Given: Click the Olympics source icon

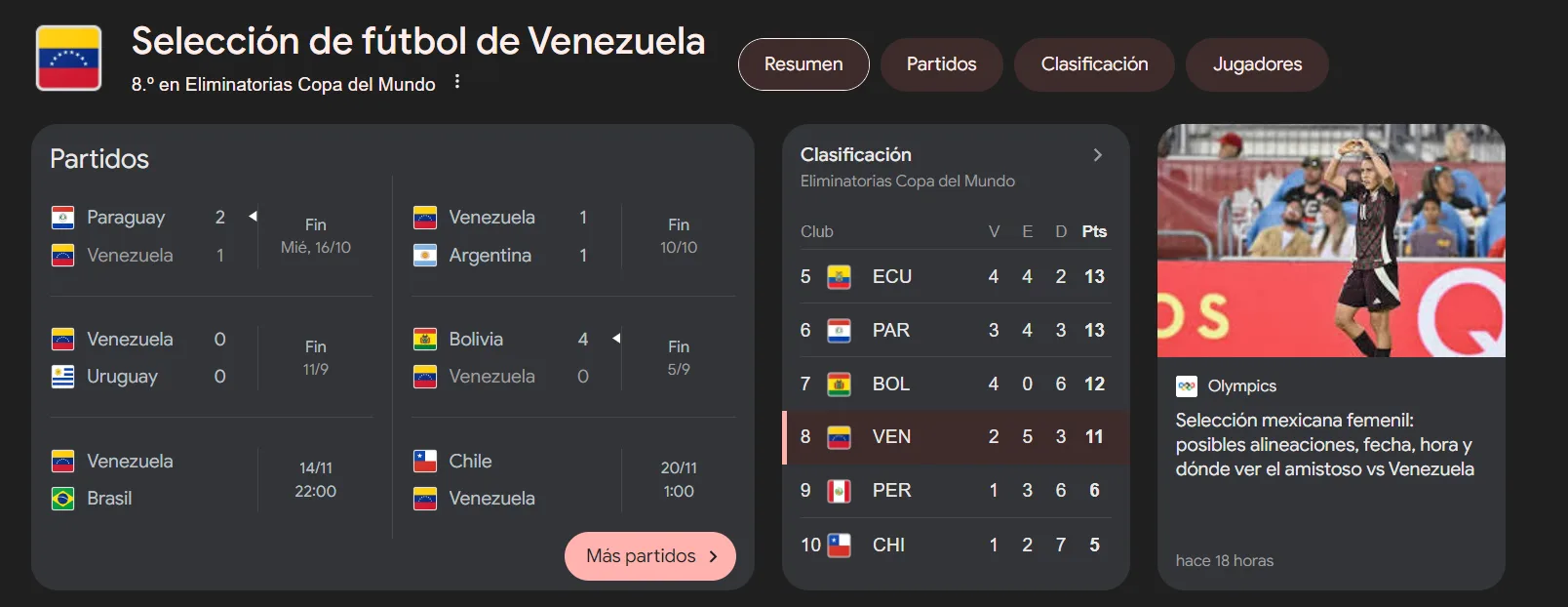Looking at the screenshot, I should [1187, 386].
